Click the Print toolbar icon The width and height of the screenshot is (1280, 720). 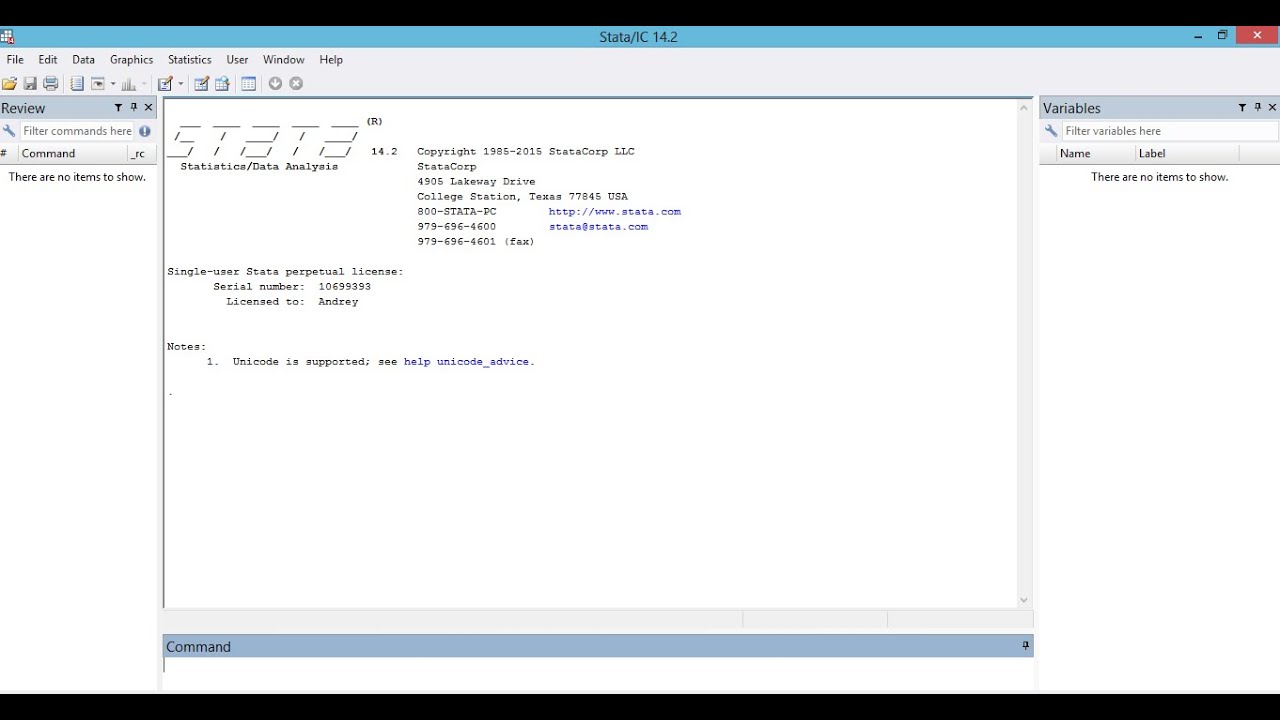(51, 84)
